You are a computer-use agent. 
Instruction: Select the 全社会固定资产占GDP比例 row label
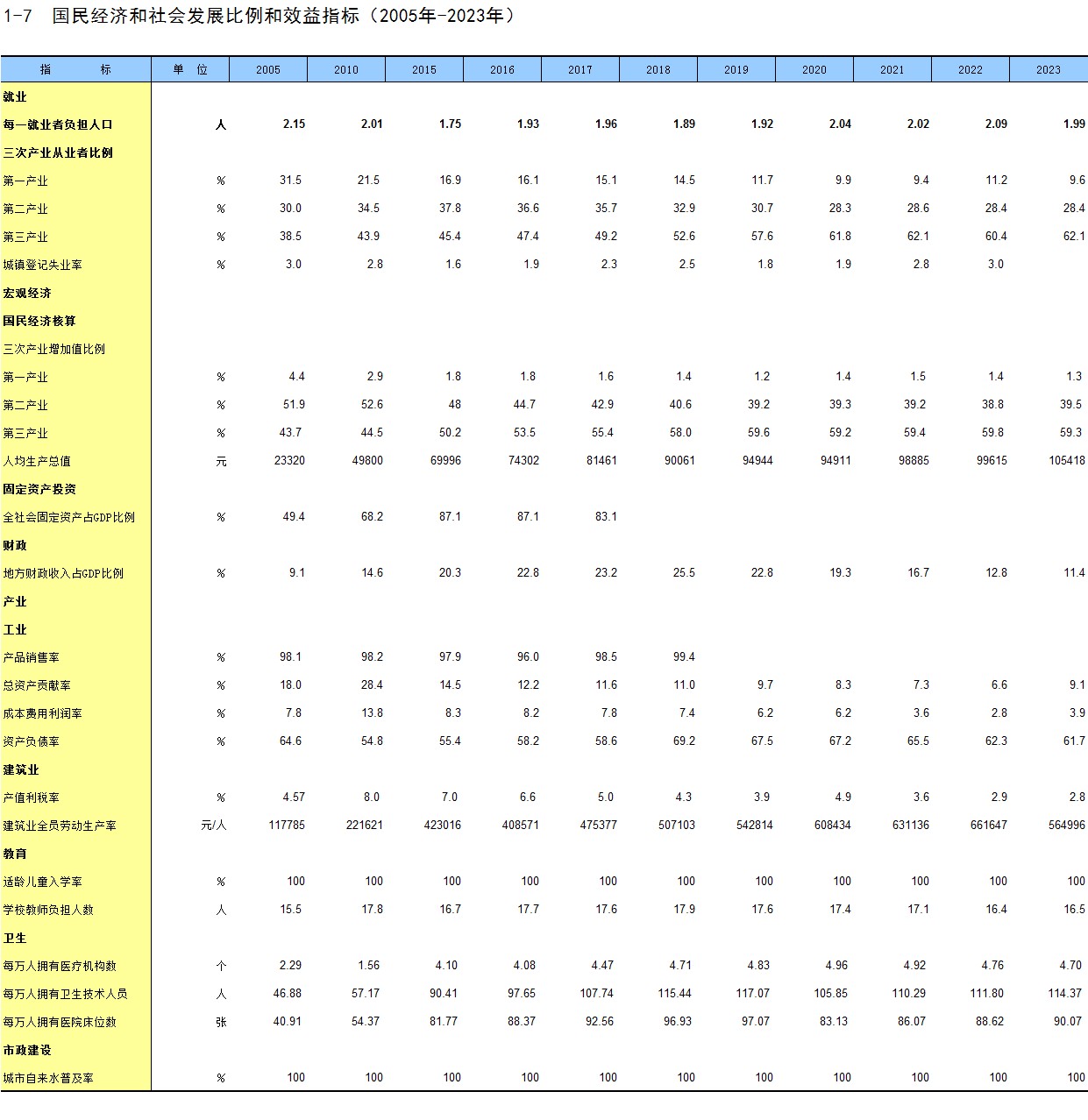68,517
